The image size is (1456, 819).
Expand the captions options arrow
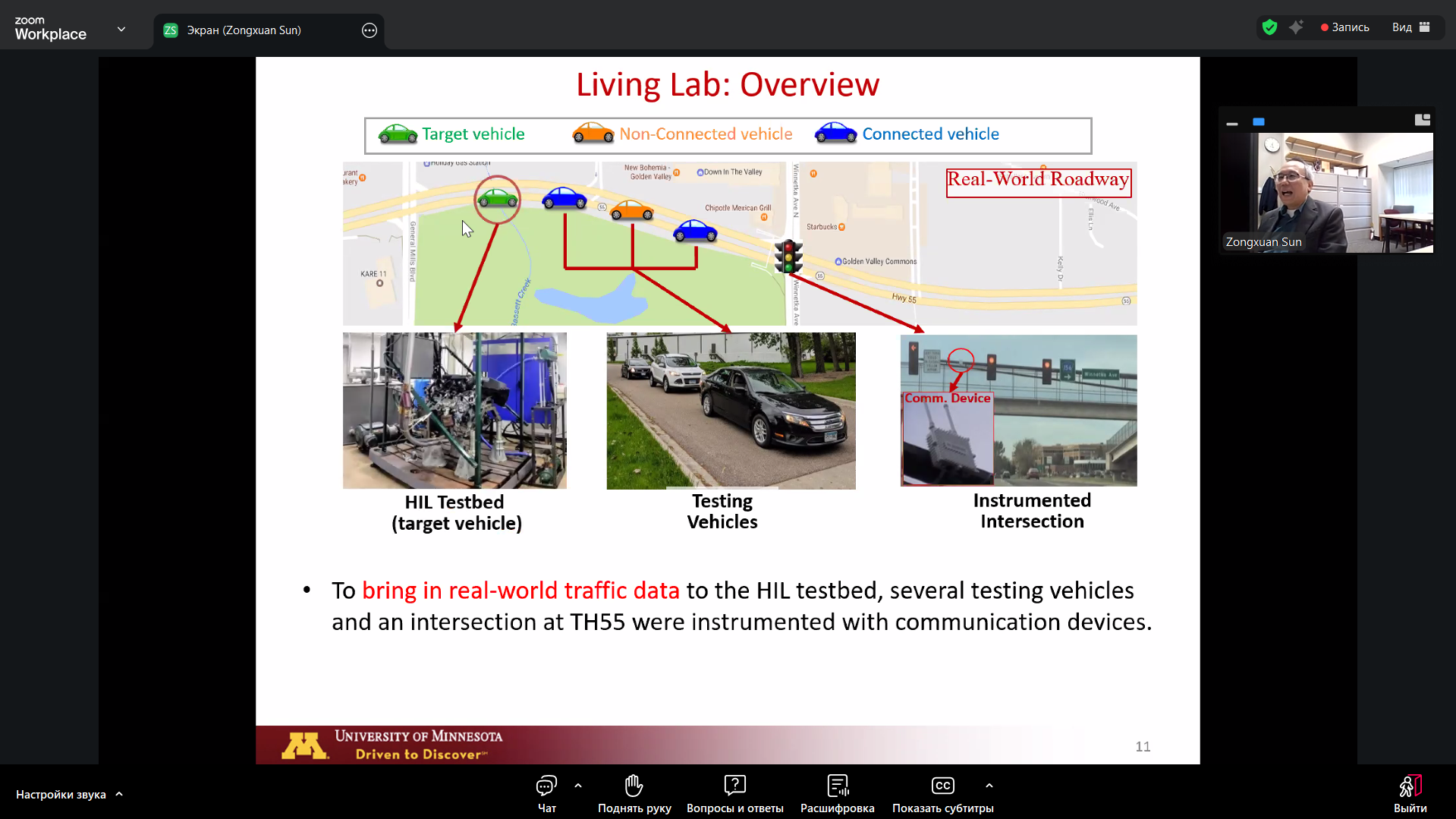tap(989, 786)
